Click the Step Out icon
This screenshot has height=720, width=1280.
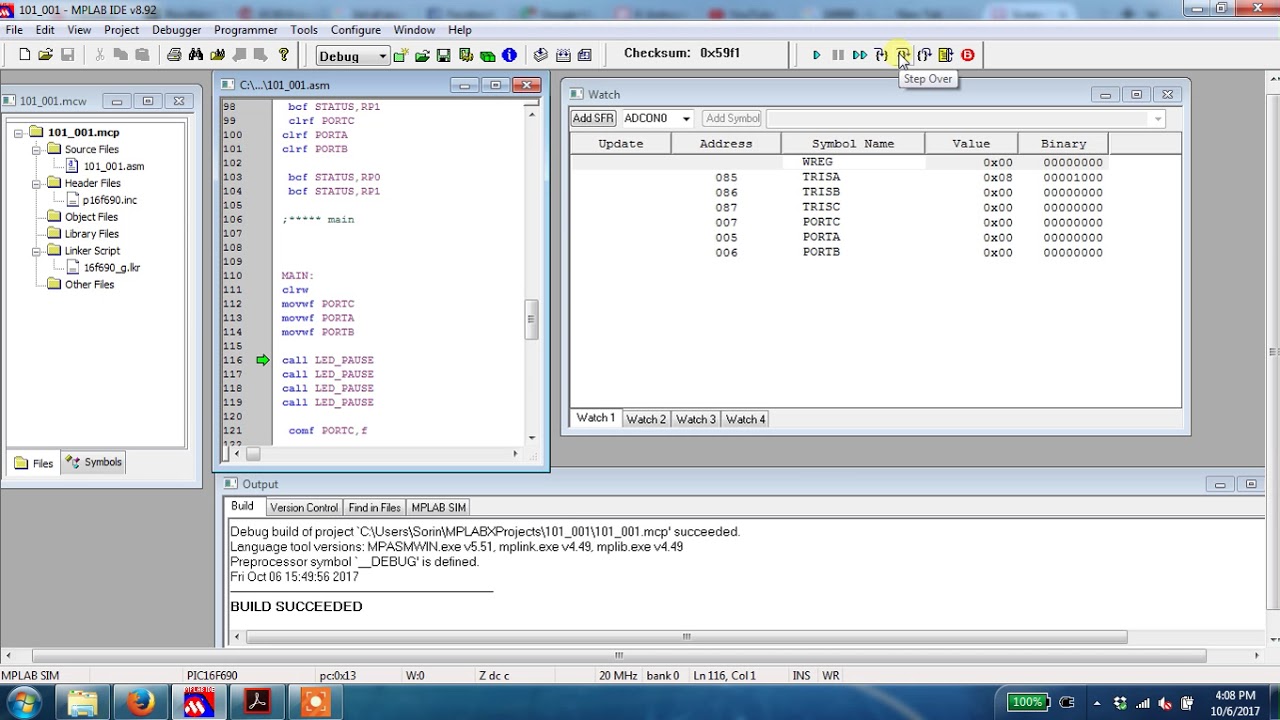click(924, 55)
